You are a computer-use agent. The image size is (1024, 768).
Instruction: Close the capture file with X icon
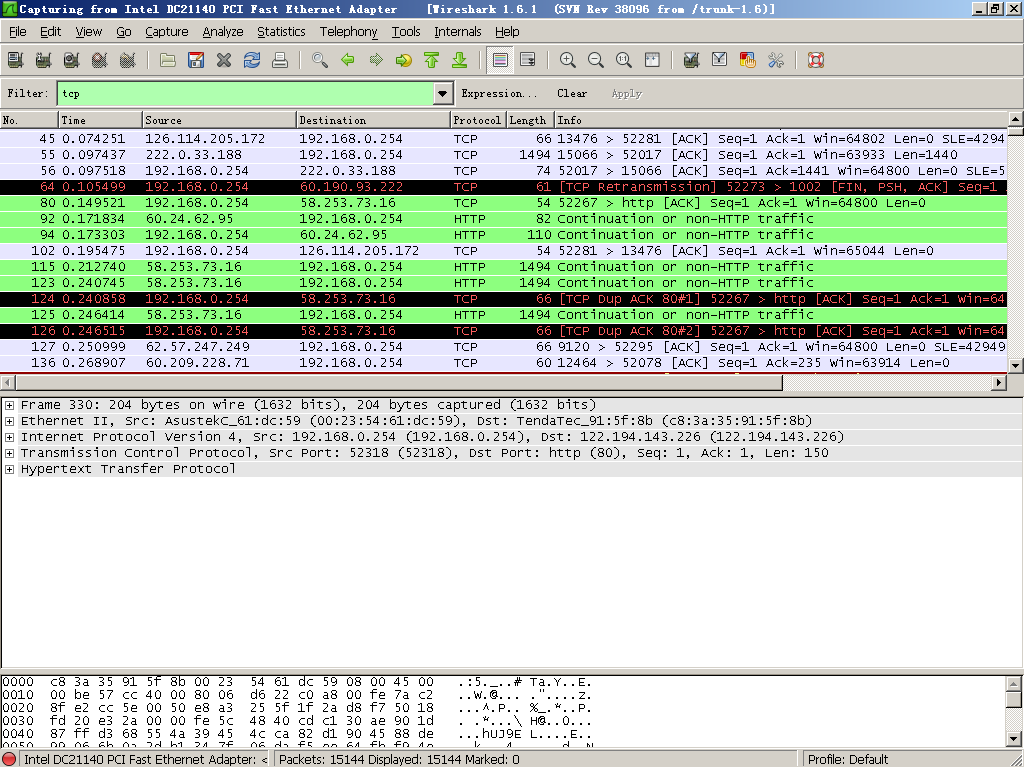pos(224,60)
